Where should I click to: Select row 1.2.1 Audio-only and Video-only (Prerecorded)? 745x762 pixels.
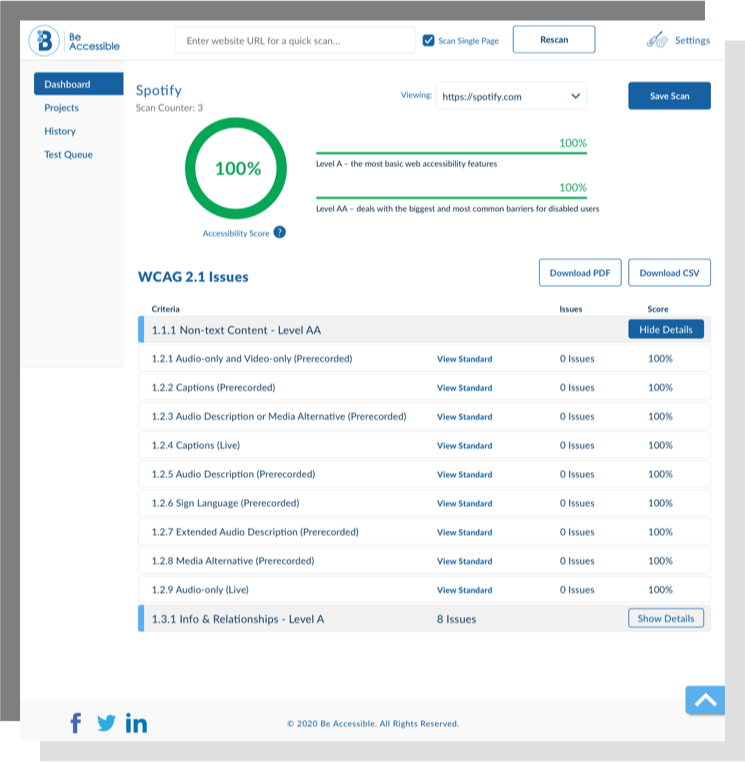coord(424,359)
